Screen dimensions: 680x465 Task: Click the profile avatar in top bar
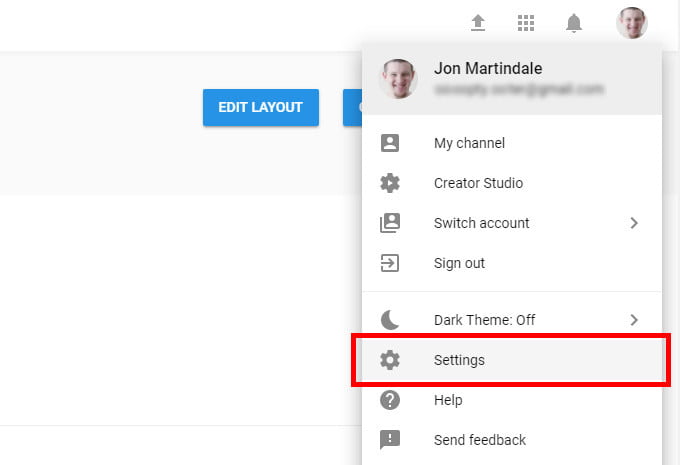click(x=632, y=23)
